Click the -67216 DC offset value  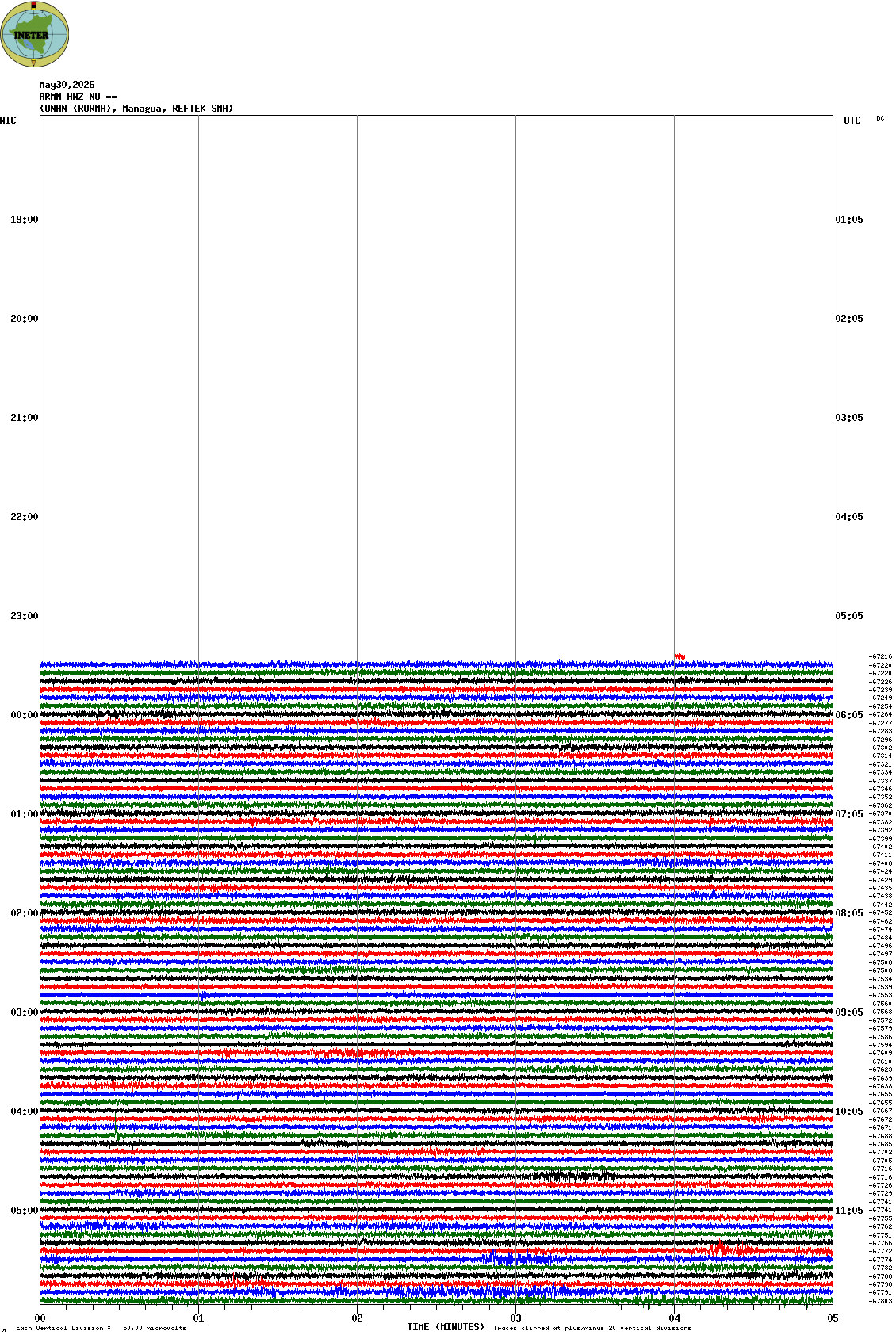[880, 656]
